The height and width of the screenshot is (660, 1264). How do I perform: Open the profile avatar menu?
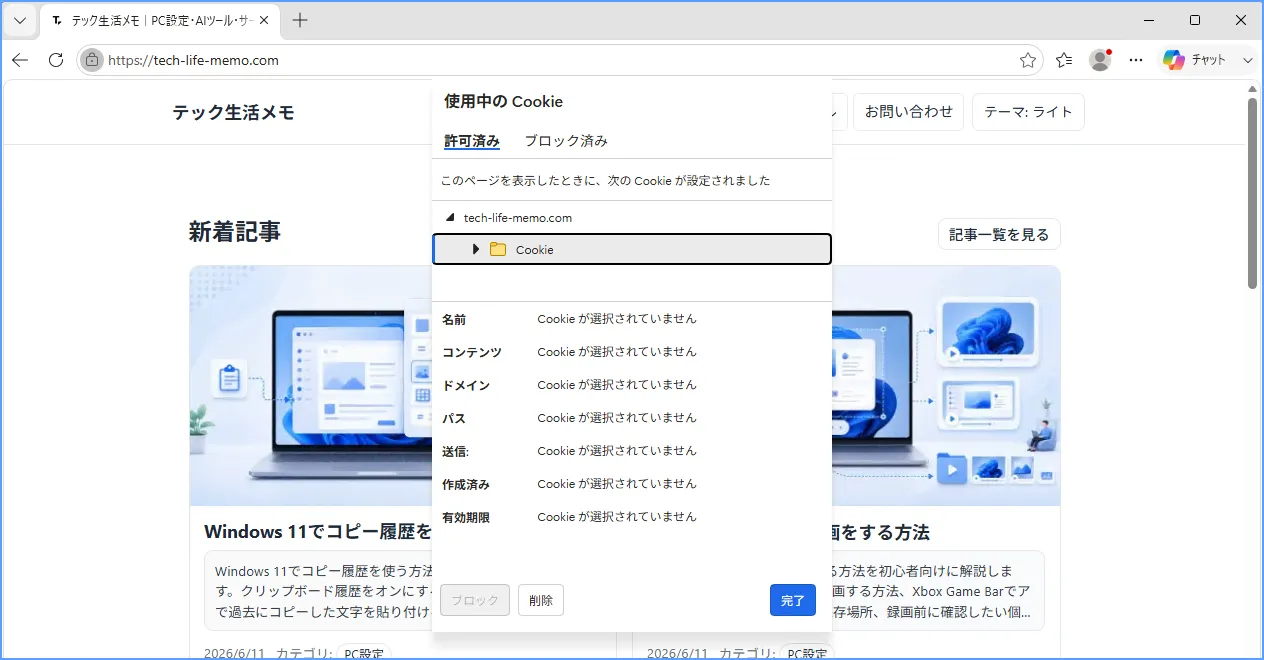(x=1100, y=60)
